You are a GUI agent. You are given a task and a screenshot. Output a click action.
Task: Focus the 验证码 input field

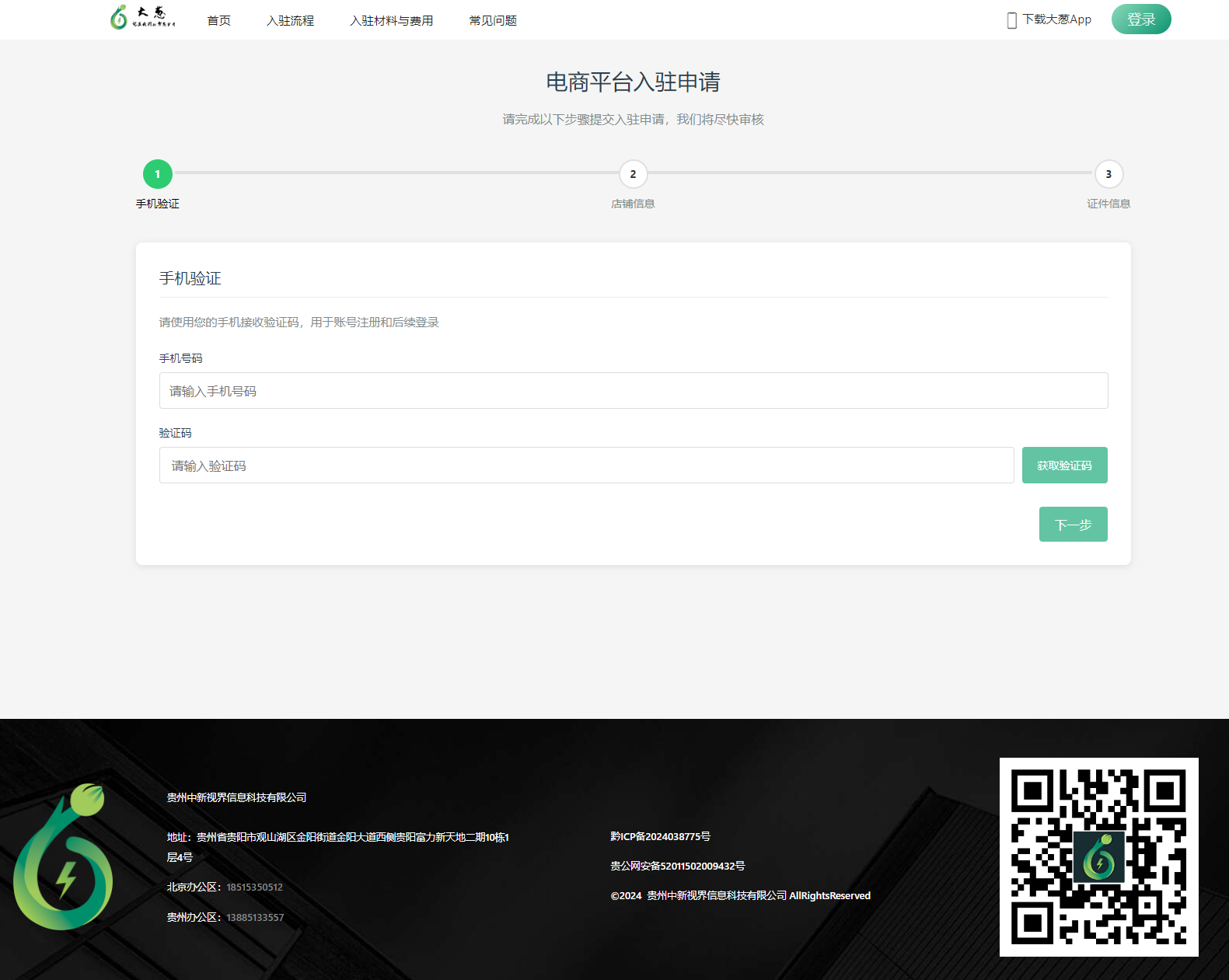tap(586, 465)
